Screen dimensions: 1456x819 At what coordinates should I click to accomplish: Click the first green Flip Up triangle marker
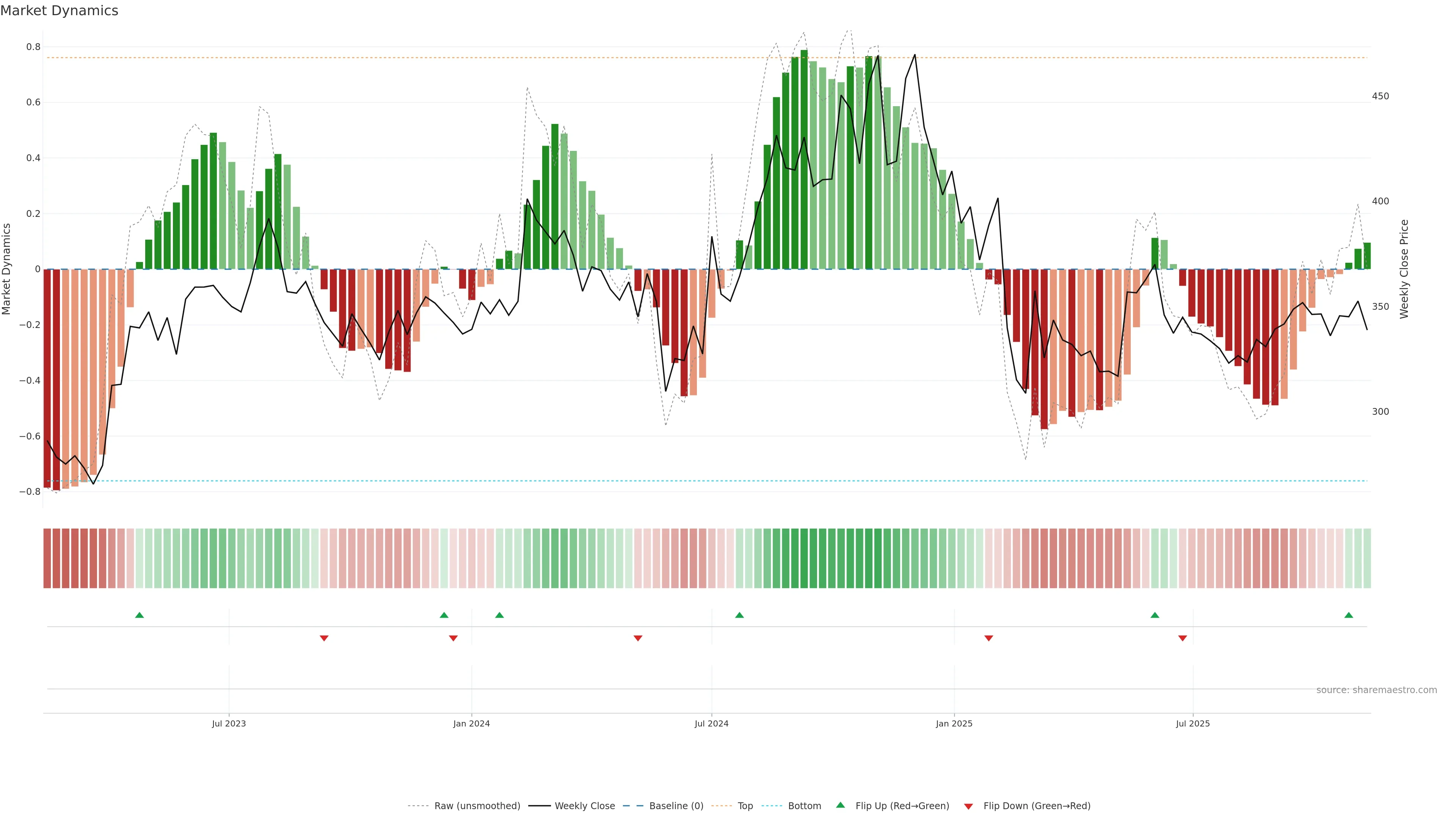[140, 615]
